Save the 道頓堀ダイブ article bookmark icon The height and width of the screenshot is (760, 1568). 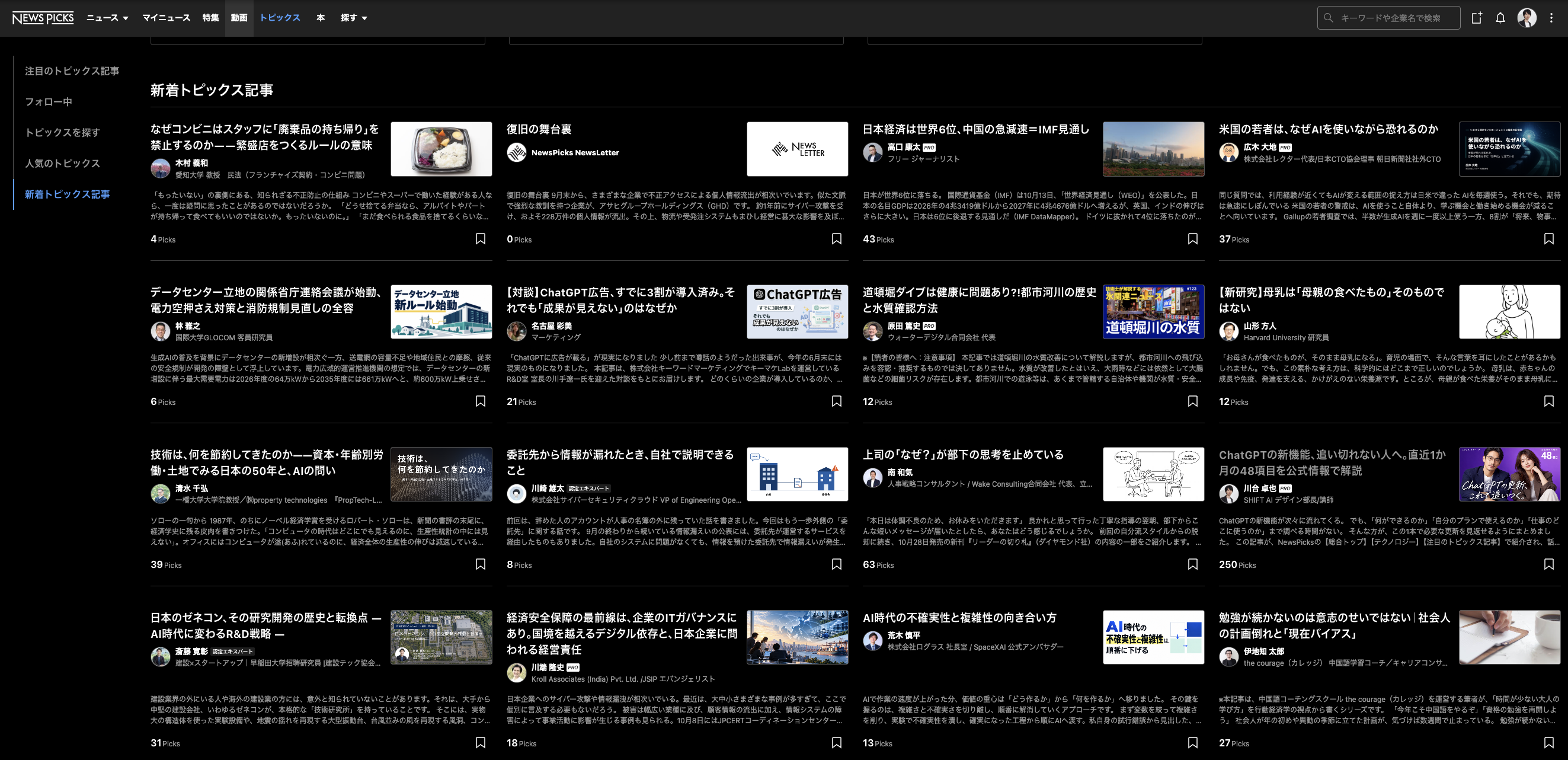[x=1192, y=401]
